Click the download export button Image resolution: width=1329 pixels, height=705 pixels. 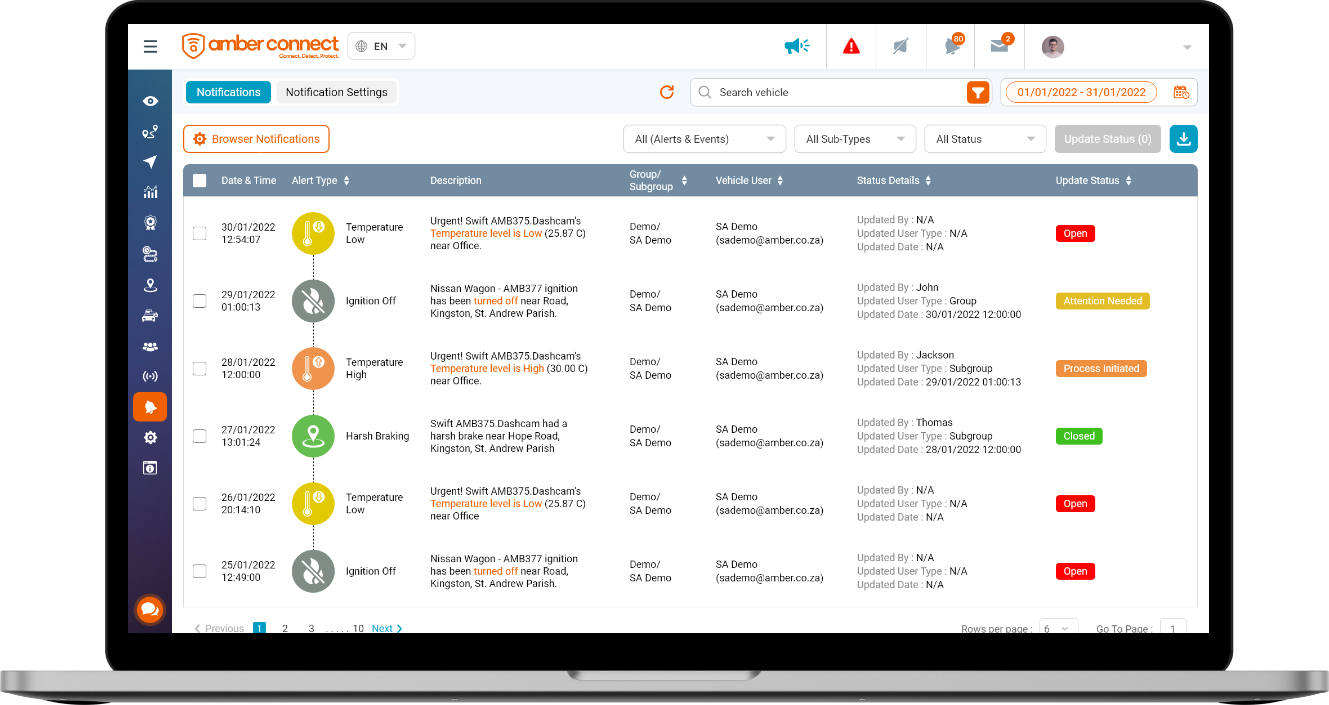click(x=1184, y=139)
